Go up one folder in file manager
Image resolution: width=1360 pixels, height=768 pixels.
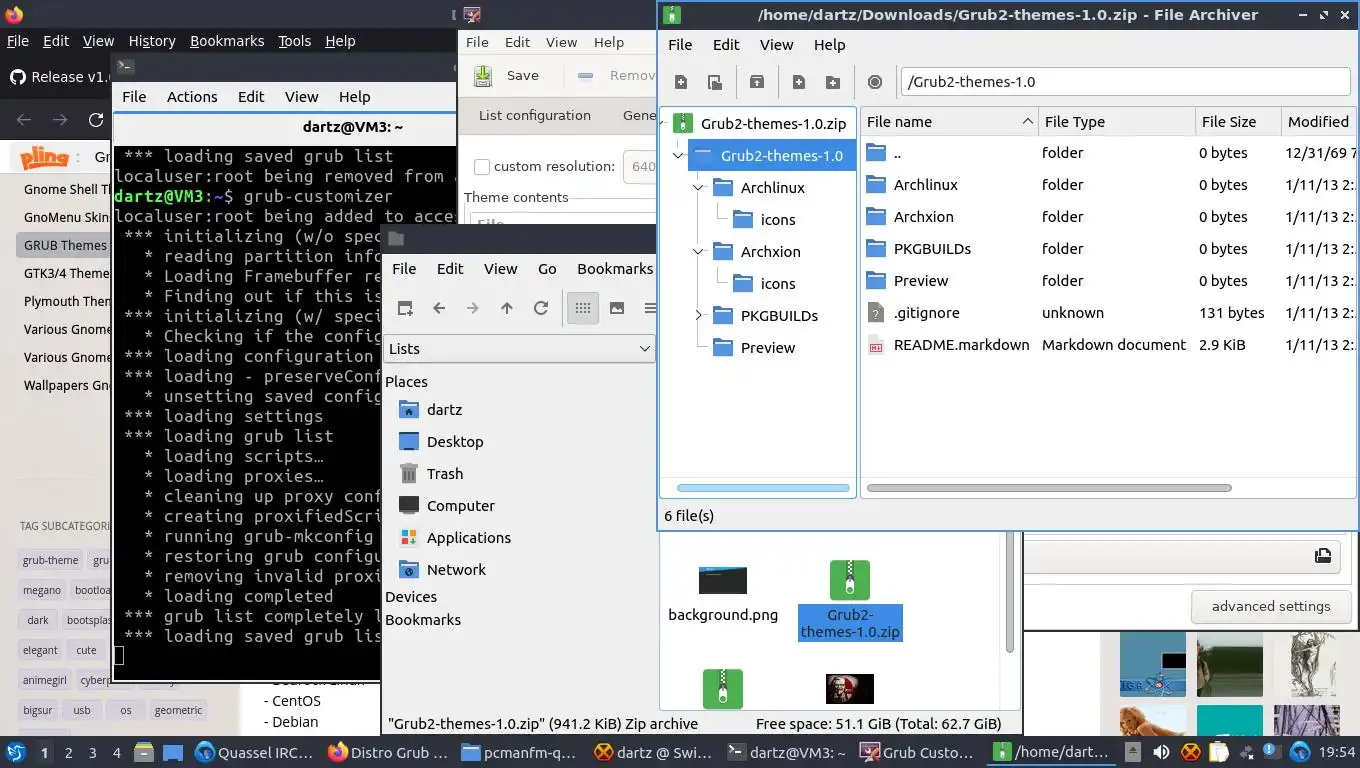pyautogui.click(x=507, y=308)
